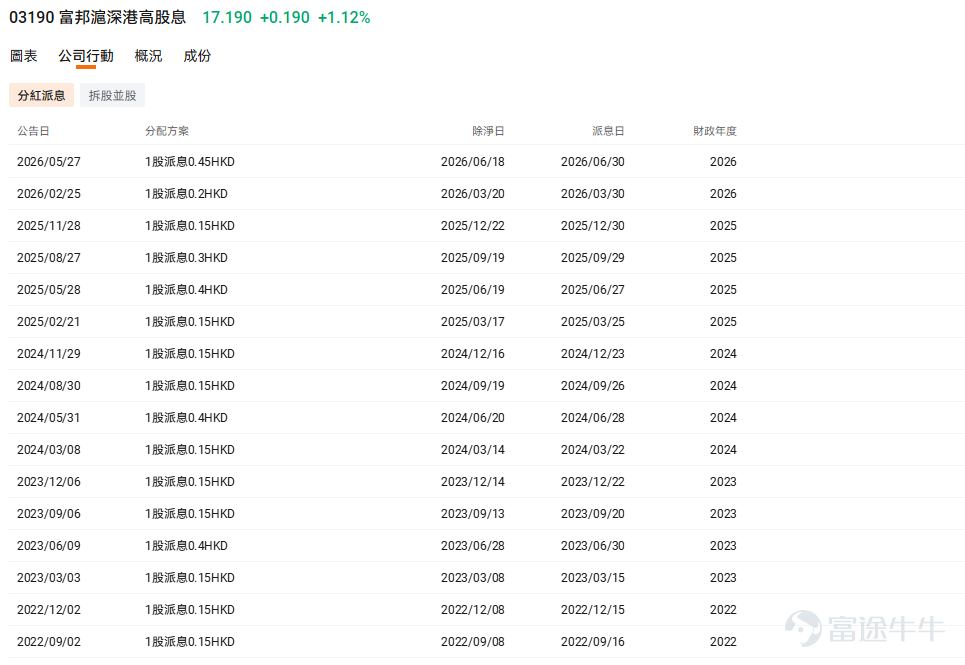965x665 pixels.
Task: Click stock name 03190 富邦滬深港高股息
Action: coord(97,17)
